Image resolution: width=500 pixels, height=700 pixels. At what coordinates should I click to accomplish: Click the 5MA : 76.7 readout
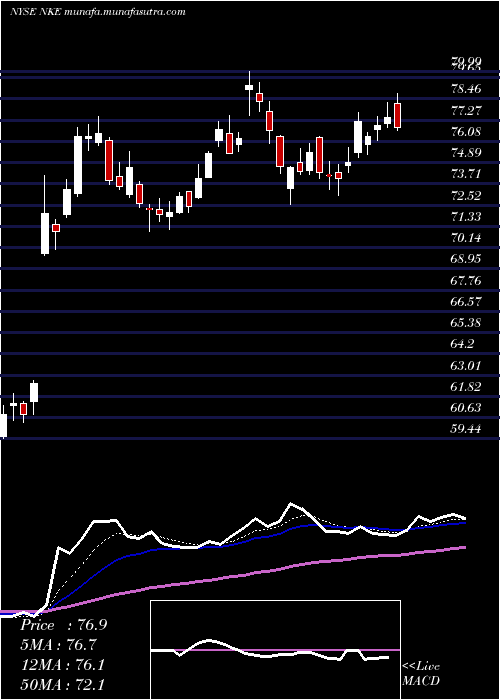point(58,645)
